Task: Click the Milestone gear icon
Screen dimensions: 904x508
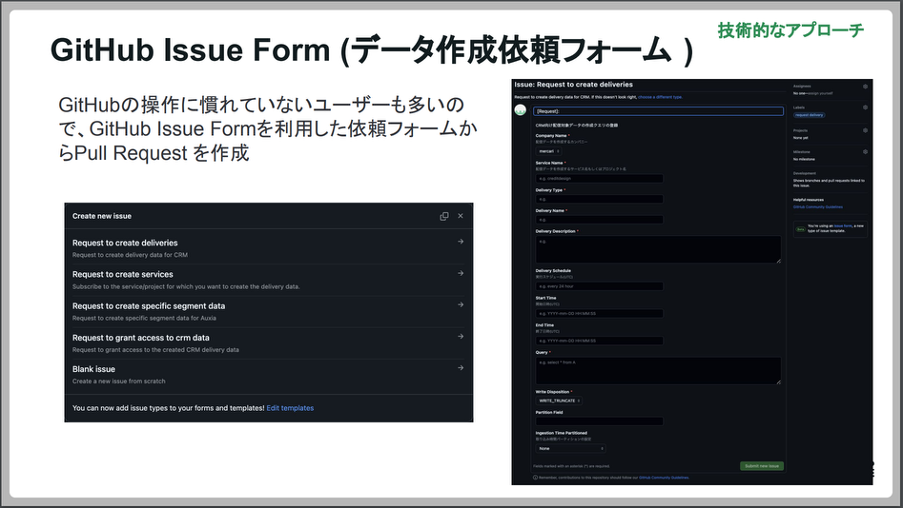Action: [865, 151]
